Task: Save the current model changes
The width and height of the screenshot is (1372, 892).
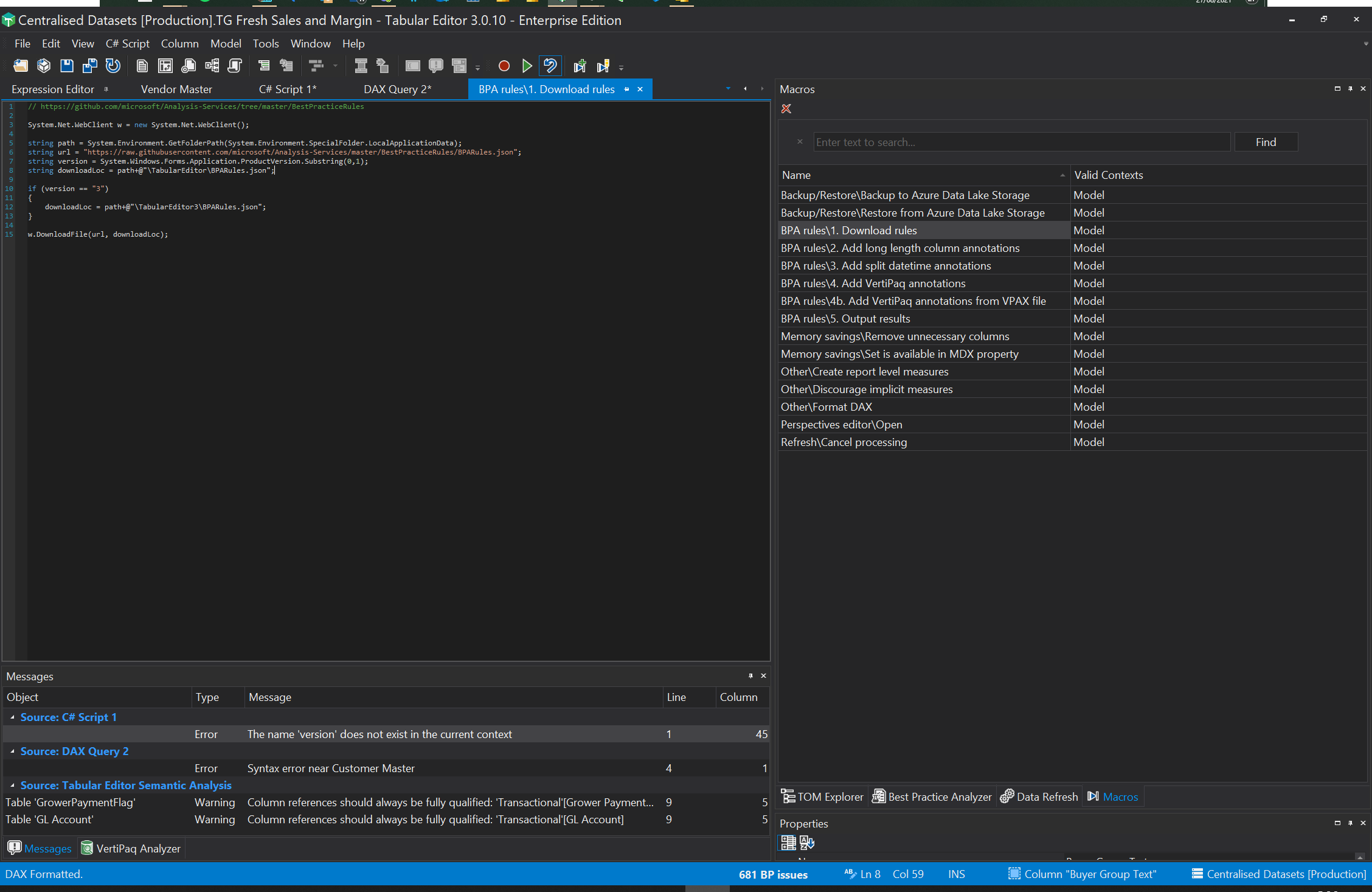Action: (67, 66)
